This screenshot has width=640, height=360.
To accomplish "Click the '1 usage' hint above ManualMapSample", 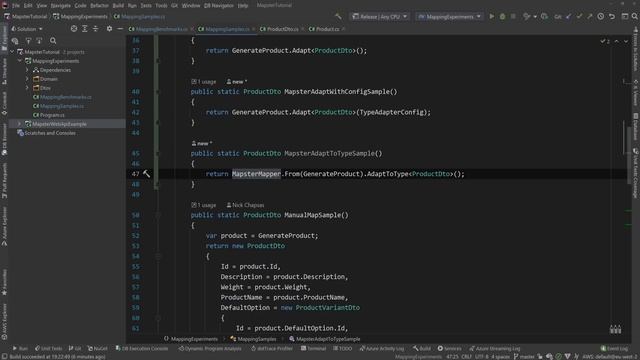I will pyautogui.click(x=204, y=205).
